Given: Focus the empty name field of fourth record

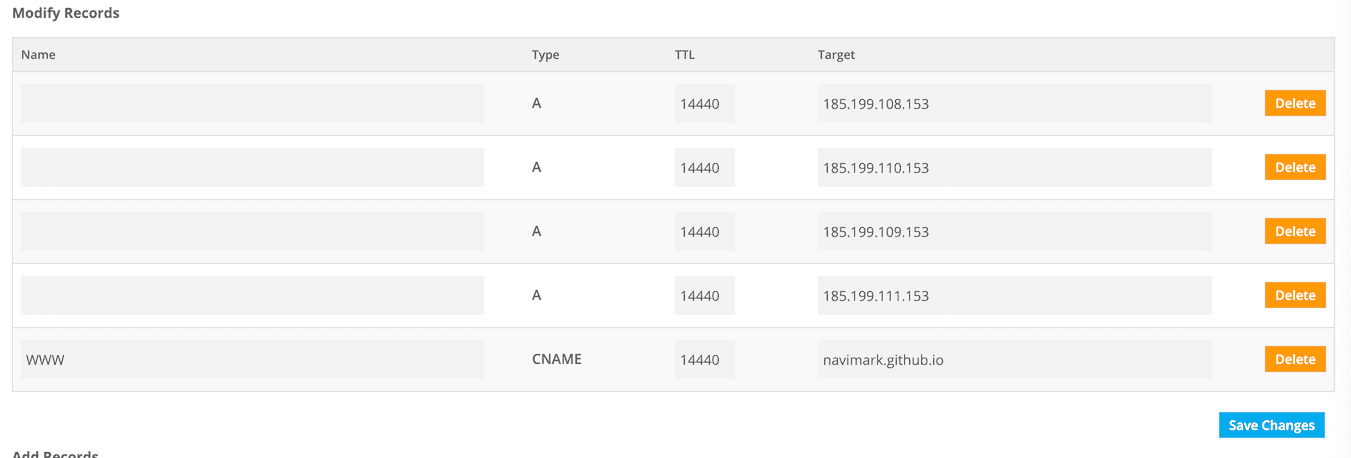Looking at the screenshot, I should point(252,295).
